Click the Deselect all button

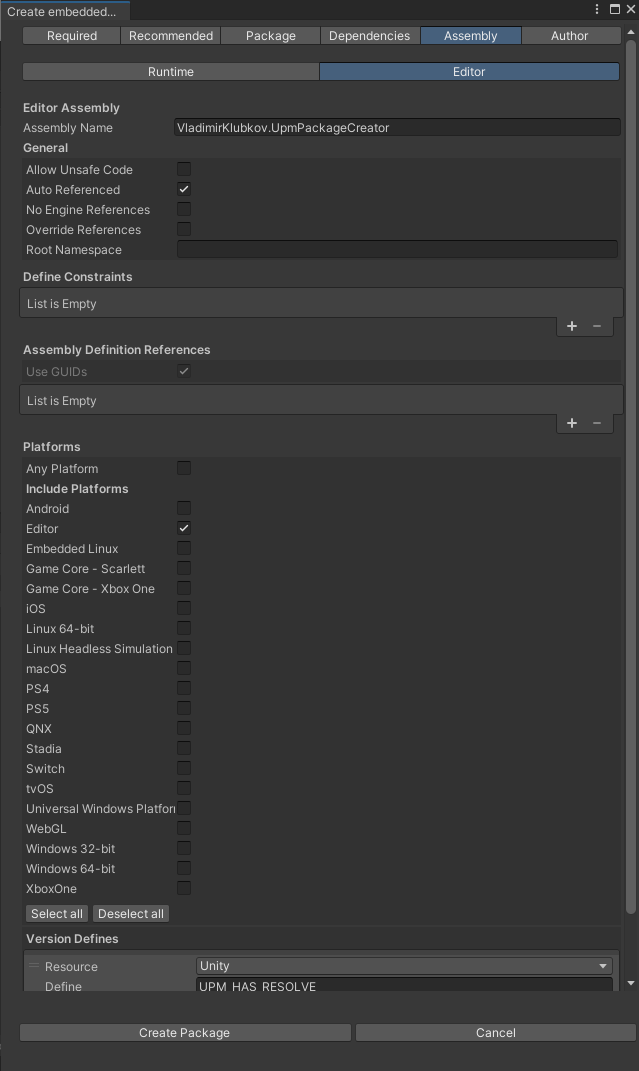[x=130, y=913]
